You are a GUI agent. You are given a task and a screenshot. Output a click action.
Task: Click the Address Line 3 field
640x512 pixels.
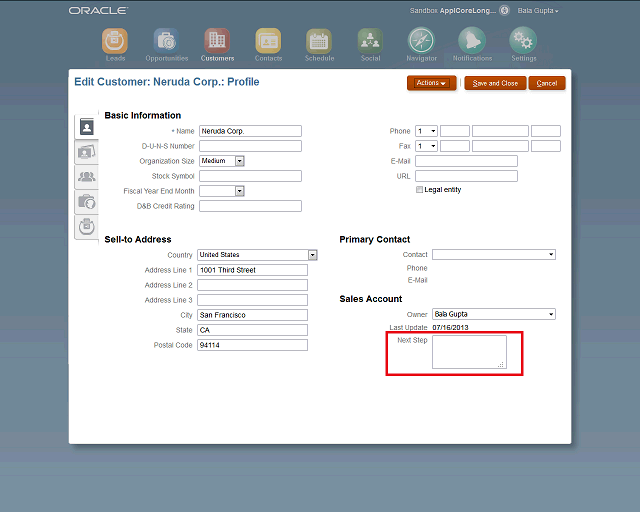pos(252,300)
